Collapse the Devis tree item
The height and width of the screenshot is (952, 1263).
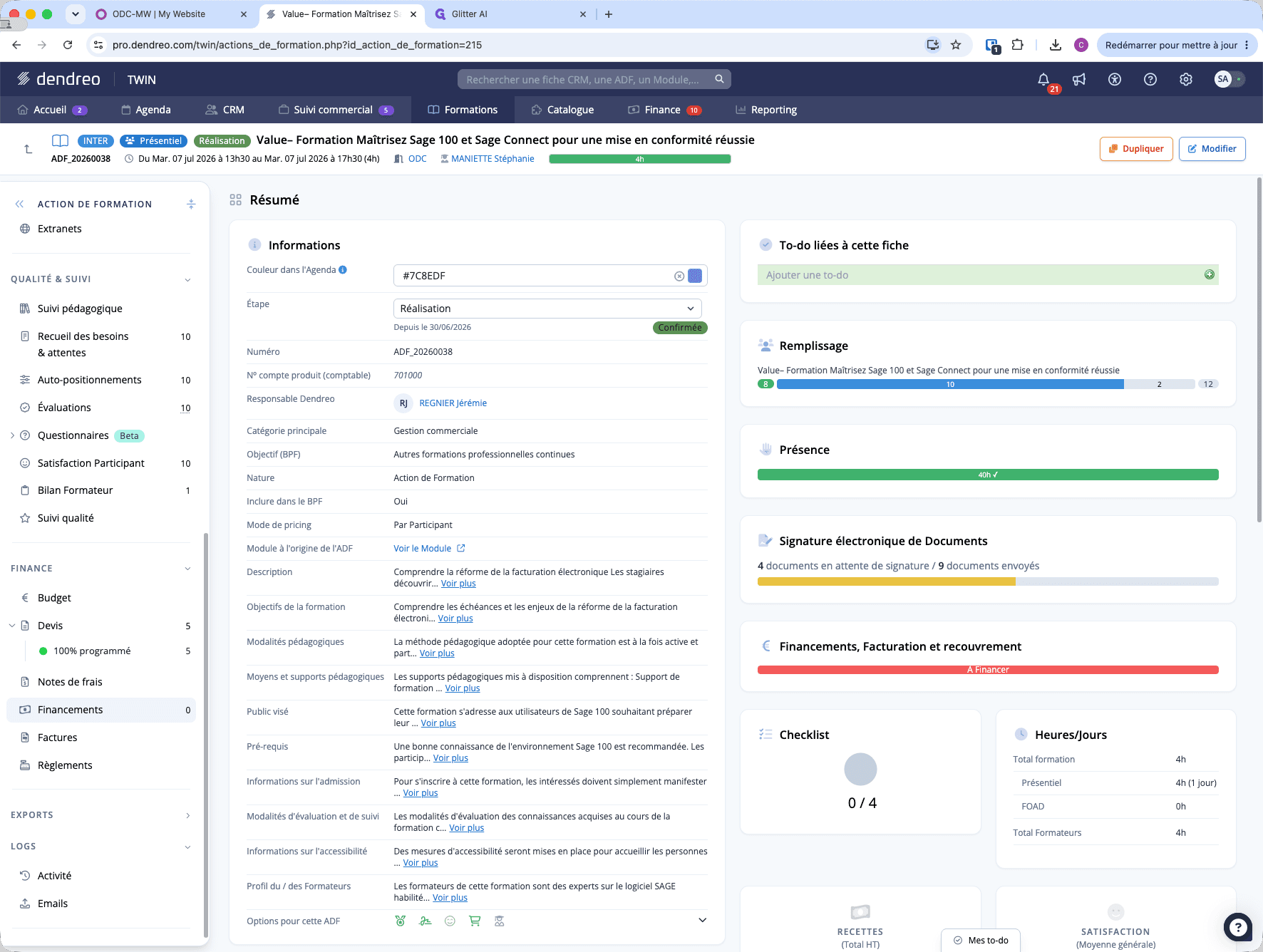pyautogui.click(x=12, y=626)
